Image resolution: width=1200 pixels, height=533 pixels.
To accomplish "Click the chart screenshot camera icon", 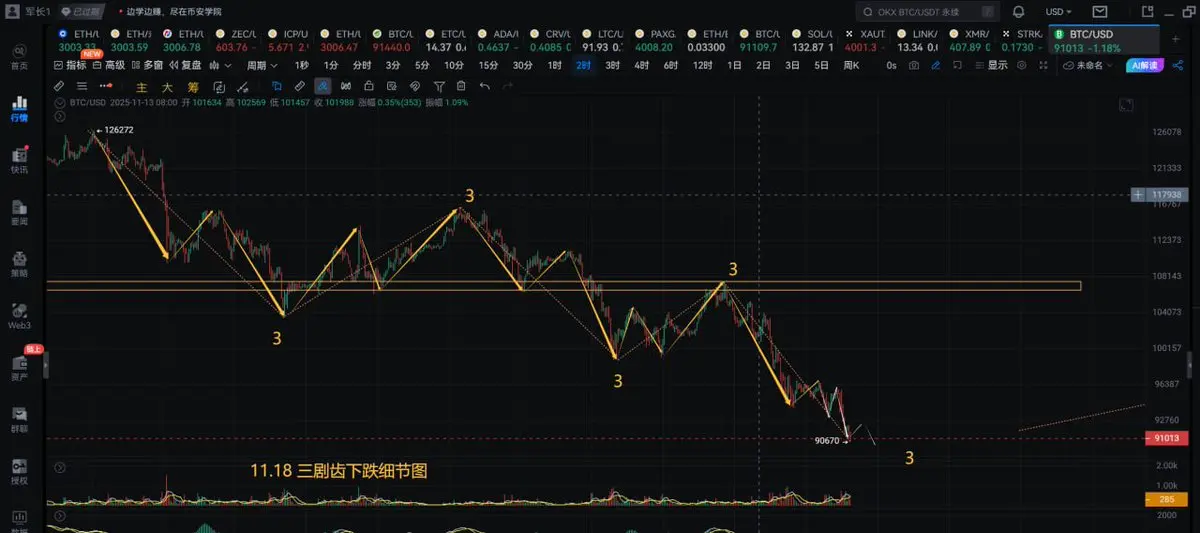I will [914, 65].
